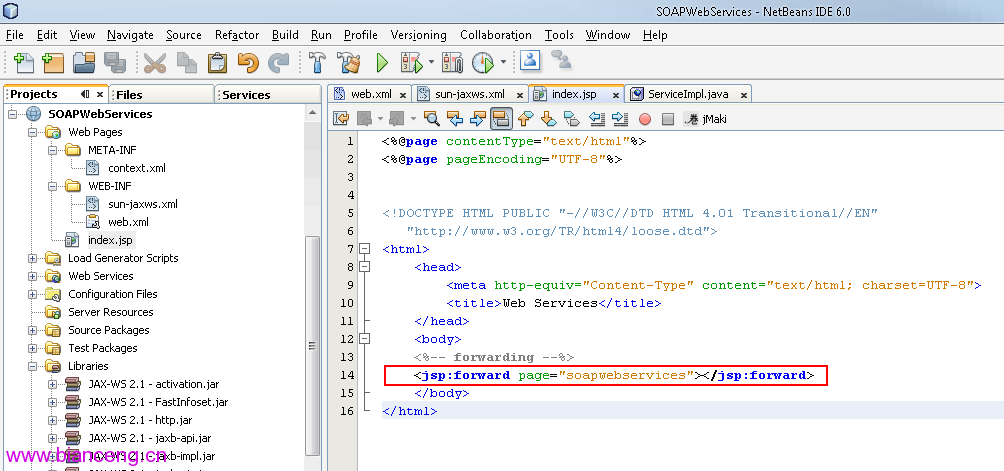The image size is (1004, 471).
Task: Click the Last Edit editor icon
Action: pyautogui.click(x=341, y=118)
